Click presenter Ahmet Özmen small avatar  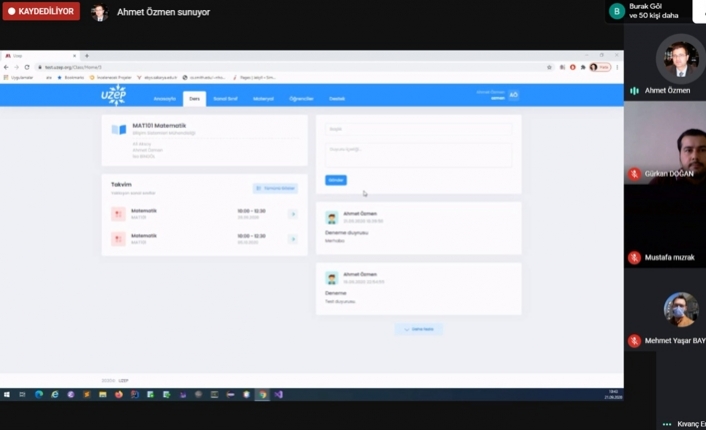point(100,12)
